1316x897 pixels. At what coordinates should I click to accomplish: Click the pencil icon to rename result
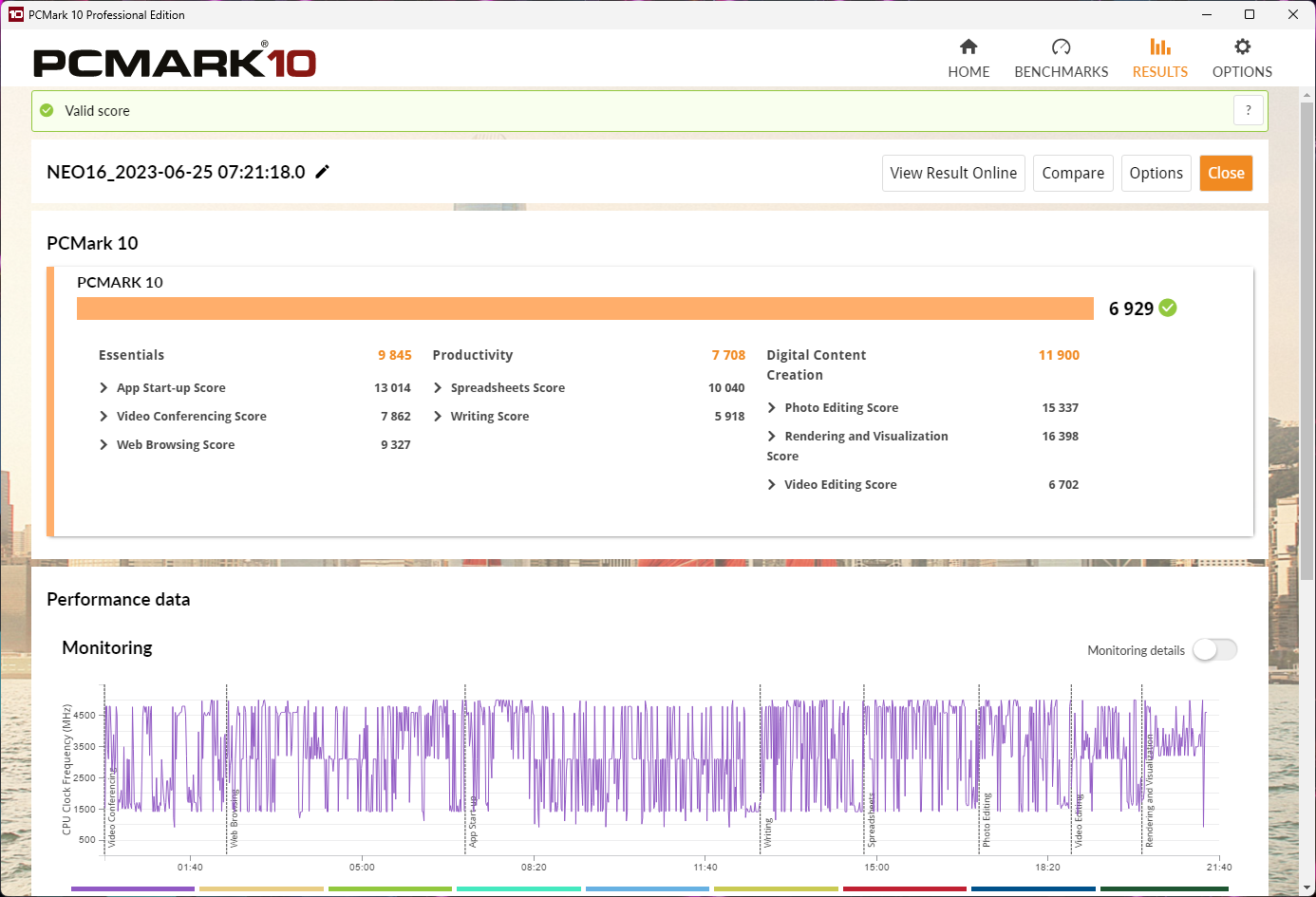323,172
